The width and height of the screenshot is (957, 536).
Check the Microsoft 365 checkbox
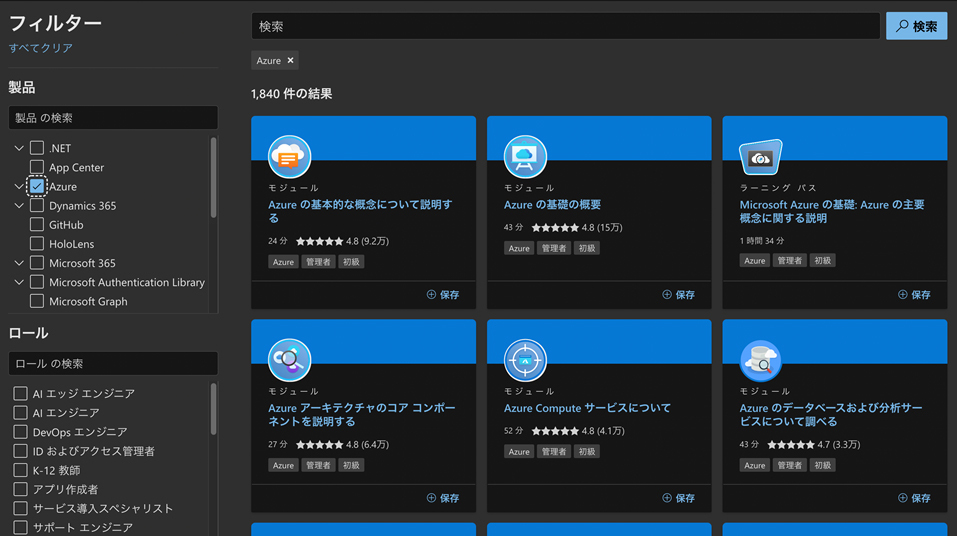37,263
